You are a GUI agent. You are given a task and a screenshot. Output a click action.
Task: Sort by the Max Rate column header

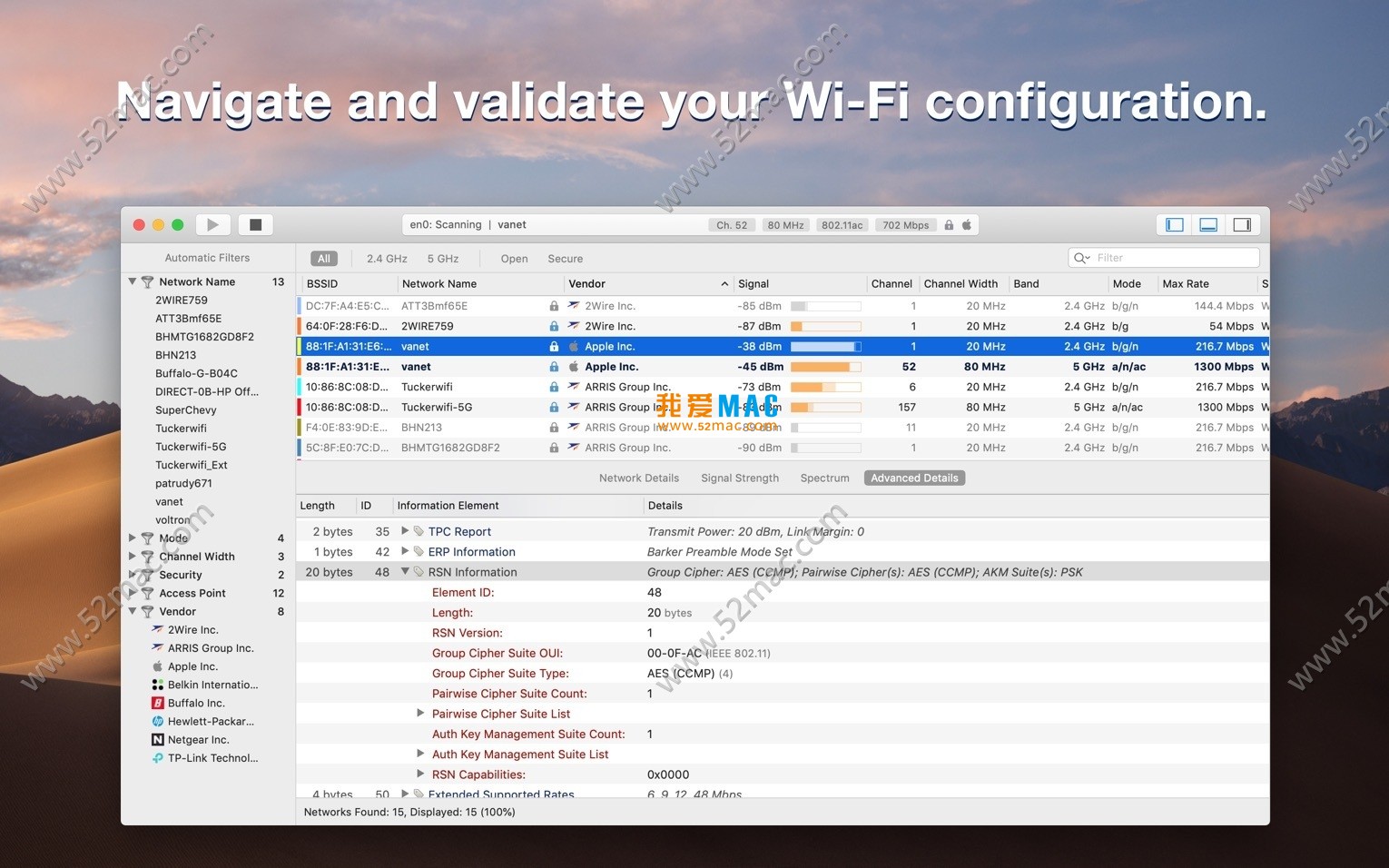coord(1207,284)
